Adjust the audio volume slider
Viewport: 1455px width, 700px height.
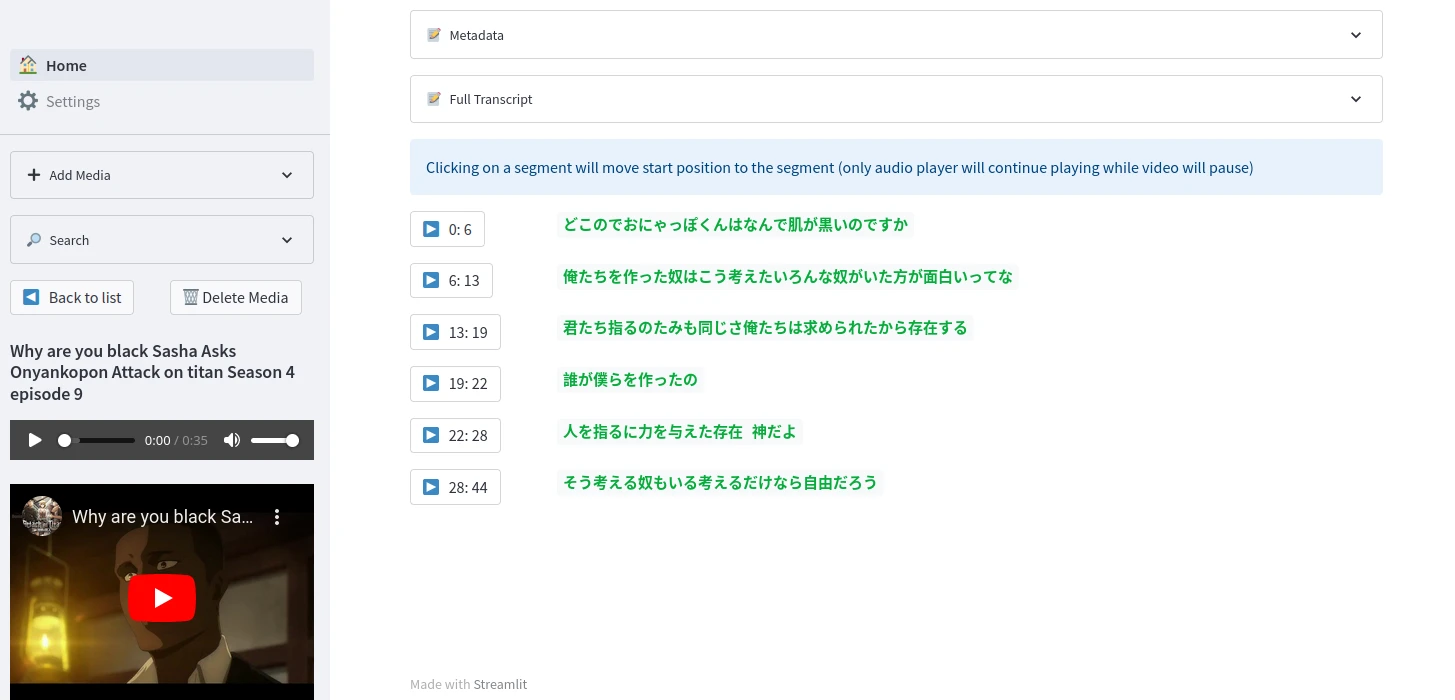click(x=273, y=440)
